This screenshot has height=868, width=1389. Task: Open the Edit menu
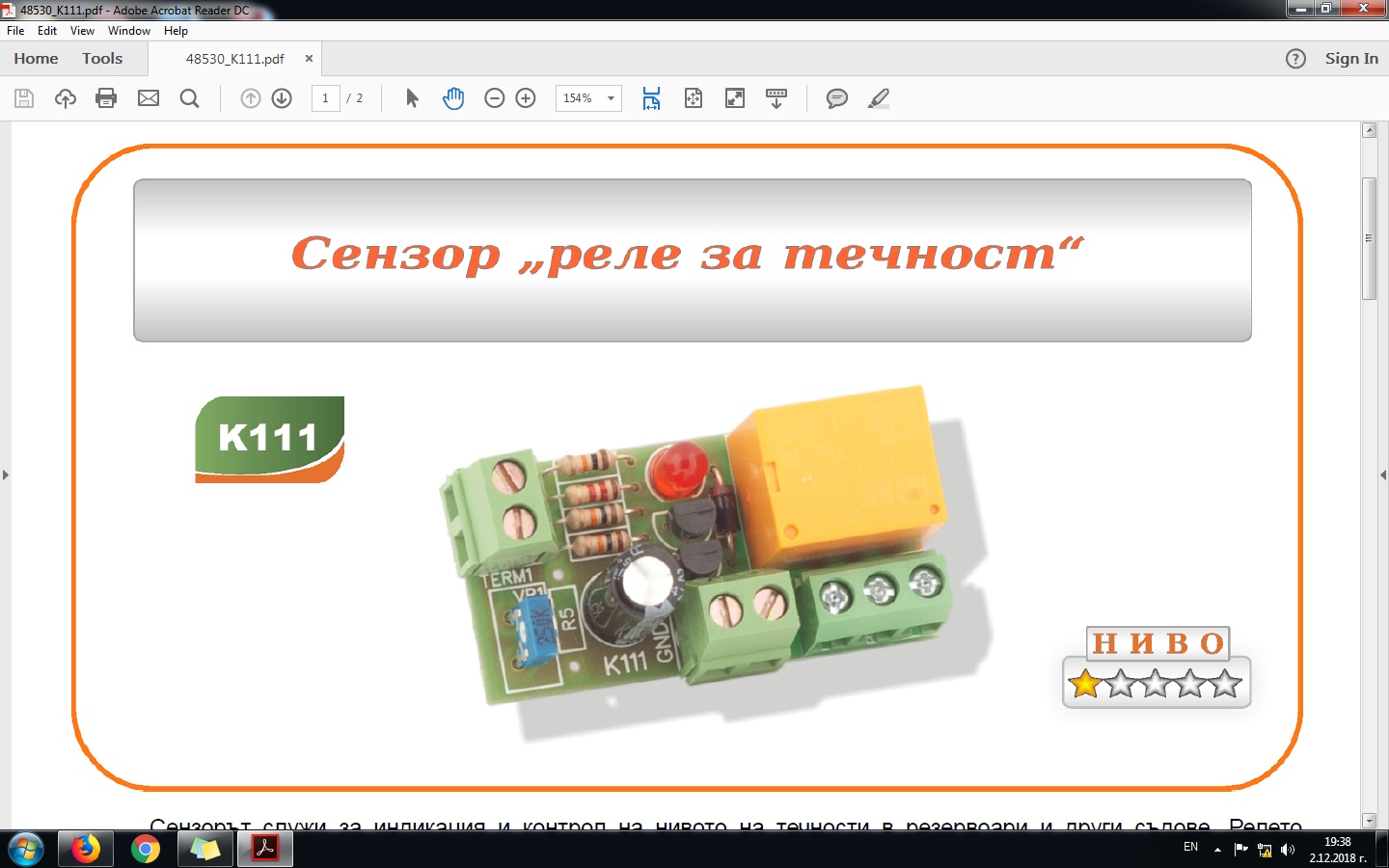[47, 31]
